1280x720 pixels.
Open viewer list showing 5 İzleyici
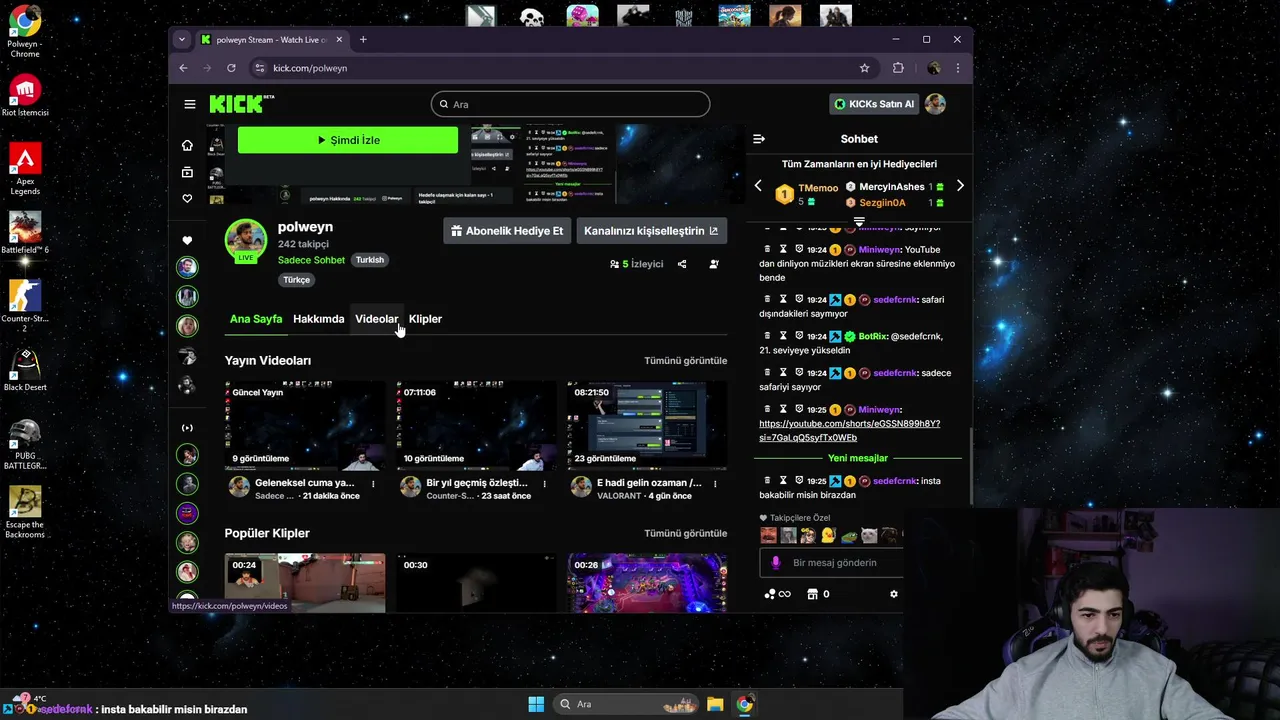pos(636,264)
